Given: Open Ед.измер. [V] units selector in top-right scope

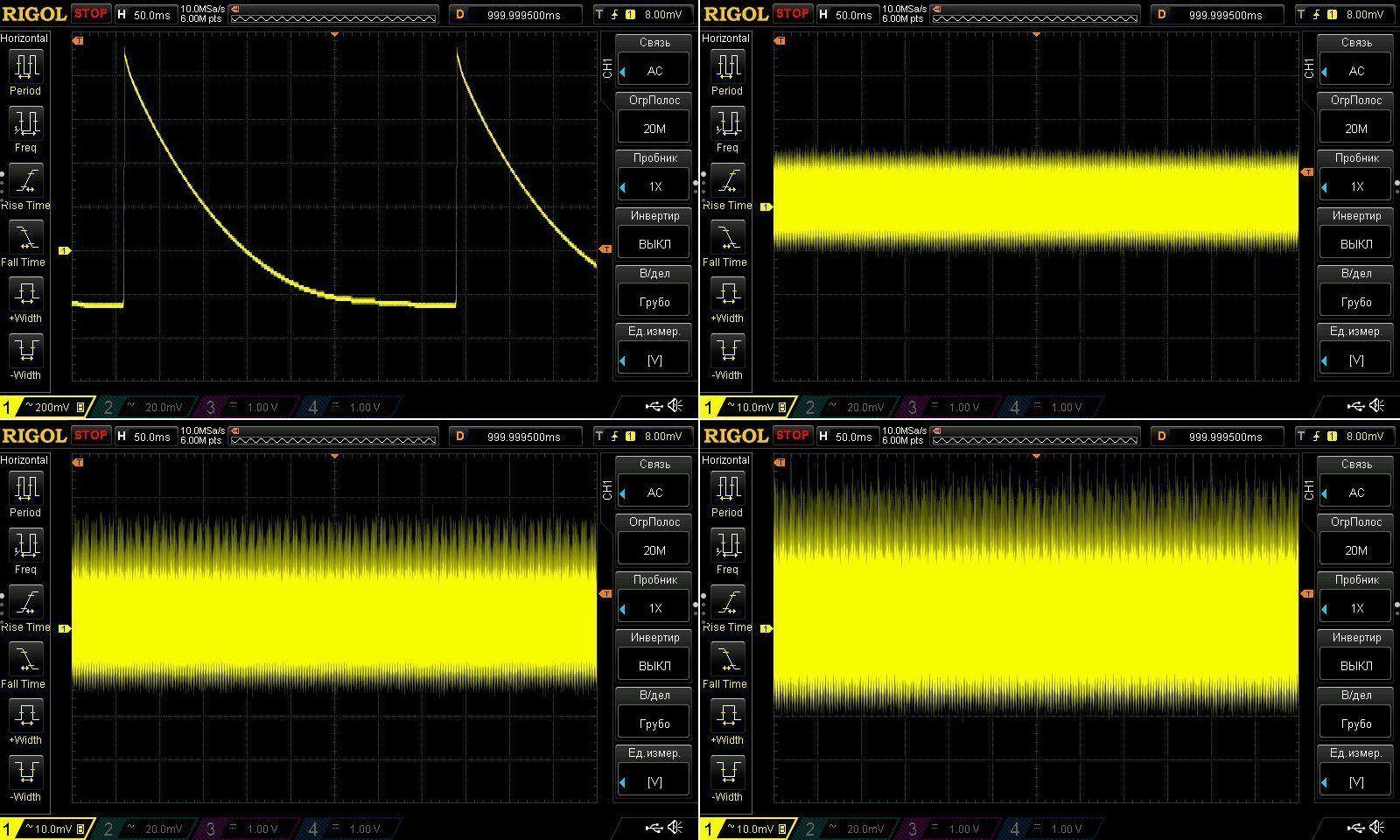Looking at the screenshot, I should [1355, 360].
